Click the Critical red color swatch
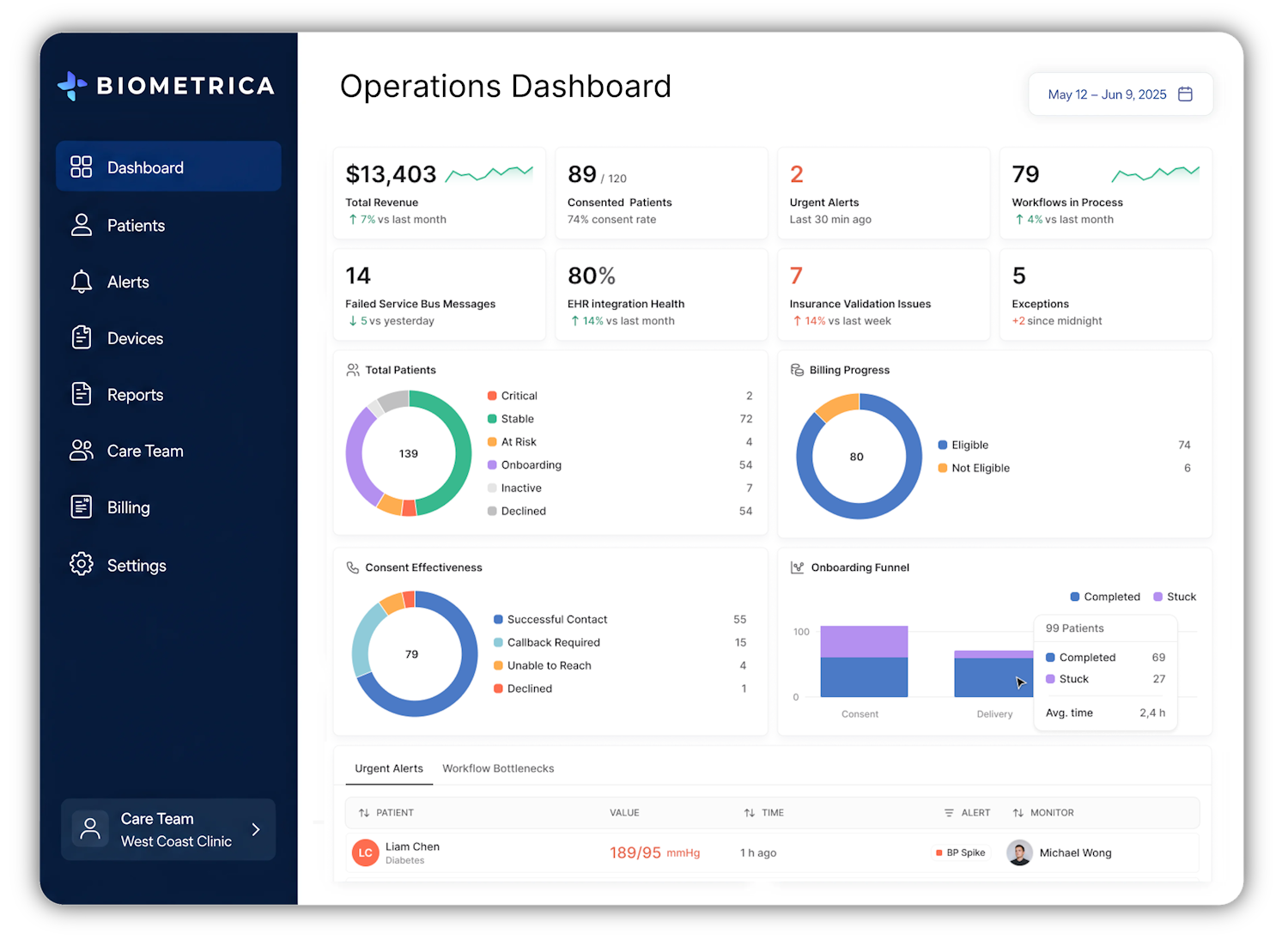The height and width of the screenshot is (946, 1288). (492, 396)
